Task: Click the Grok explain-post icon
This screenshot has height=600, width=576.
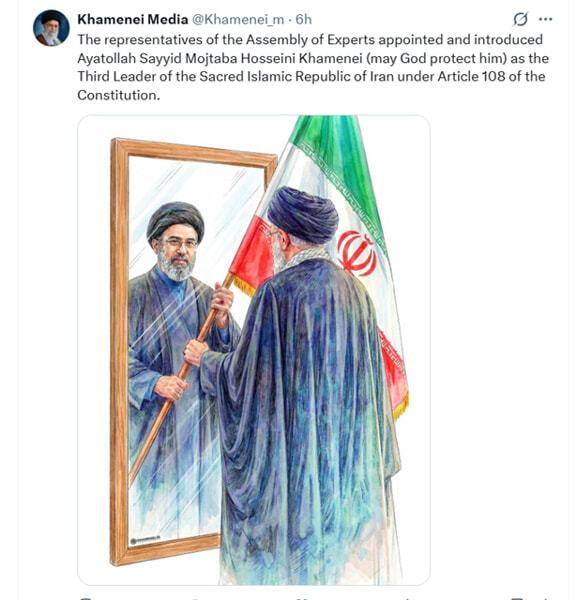Action: [x=520, y=19]
